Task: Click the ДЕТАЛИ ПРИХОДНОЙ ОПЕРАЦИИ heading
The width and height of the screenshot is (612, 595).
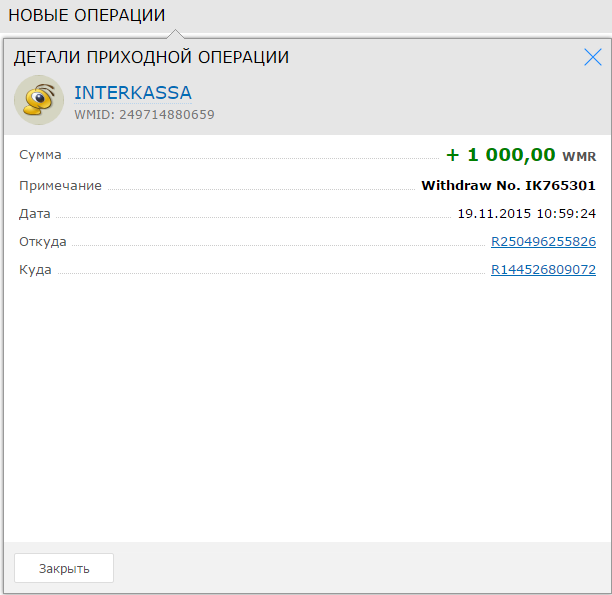Action: [x=151, y=57]
